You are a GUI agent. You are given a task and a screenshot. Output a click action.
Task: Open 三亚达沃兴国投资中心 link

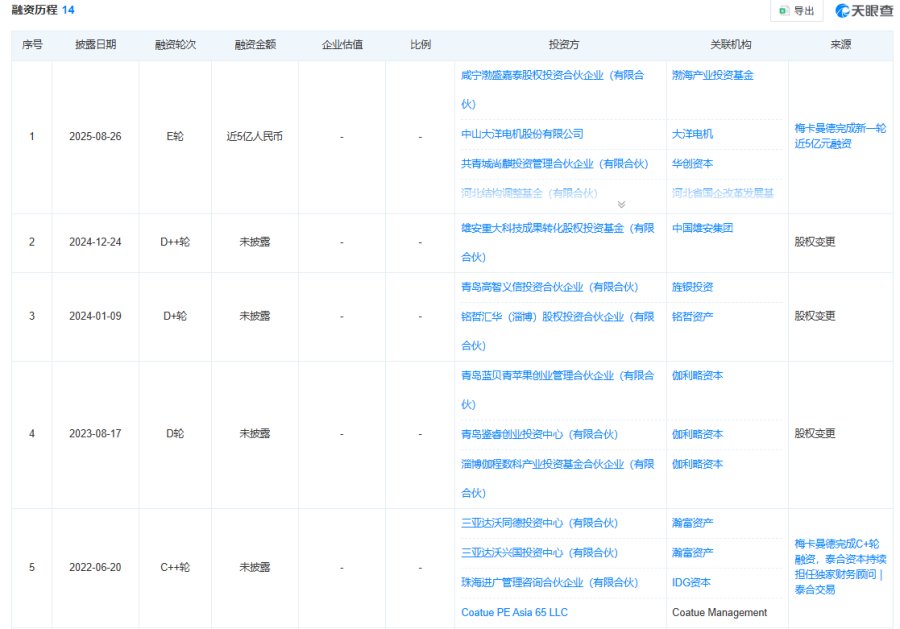(x=539, y=553)
